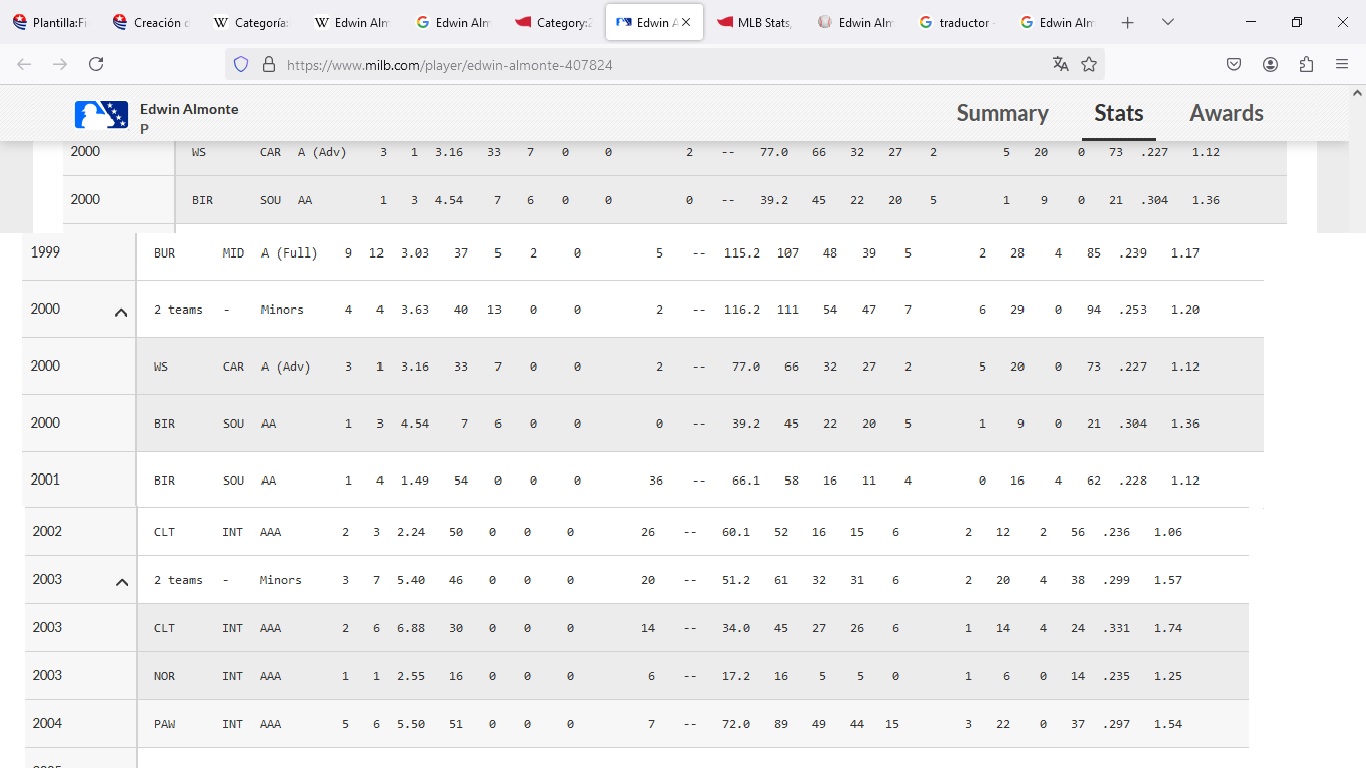Click the translate page icon

(x=1061, y=64)
